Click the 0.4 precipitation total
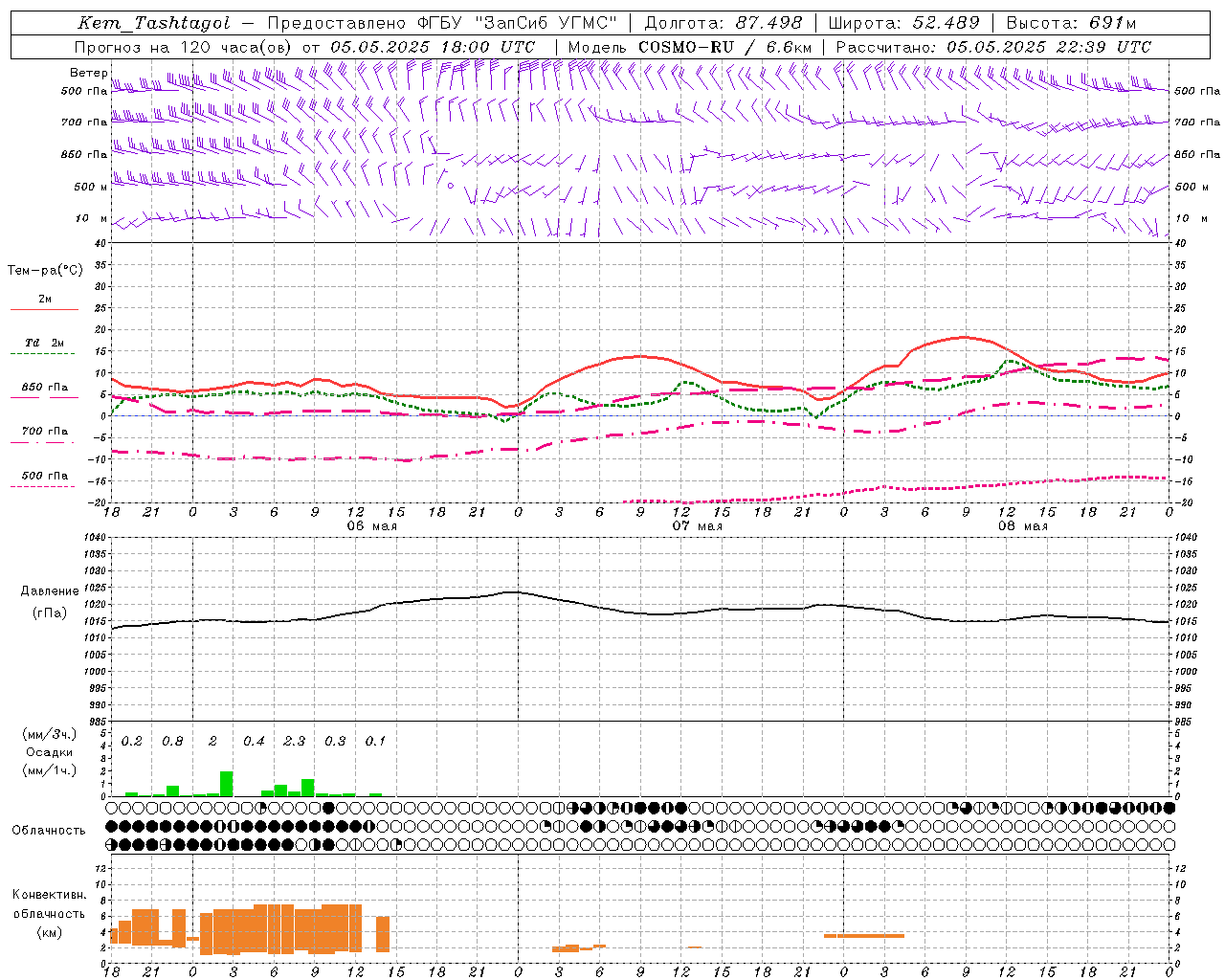This screenshot has height=980, width=1225. point(254,742)
